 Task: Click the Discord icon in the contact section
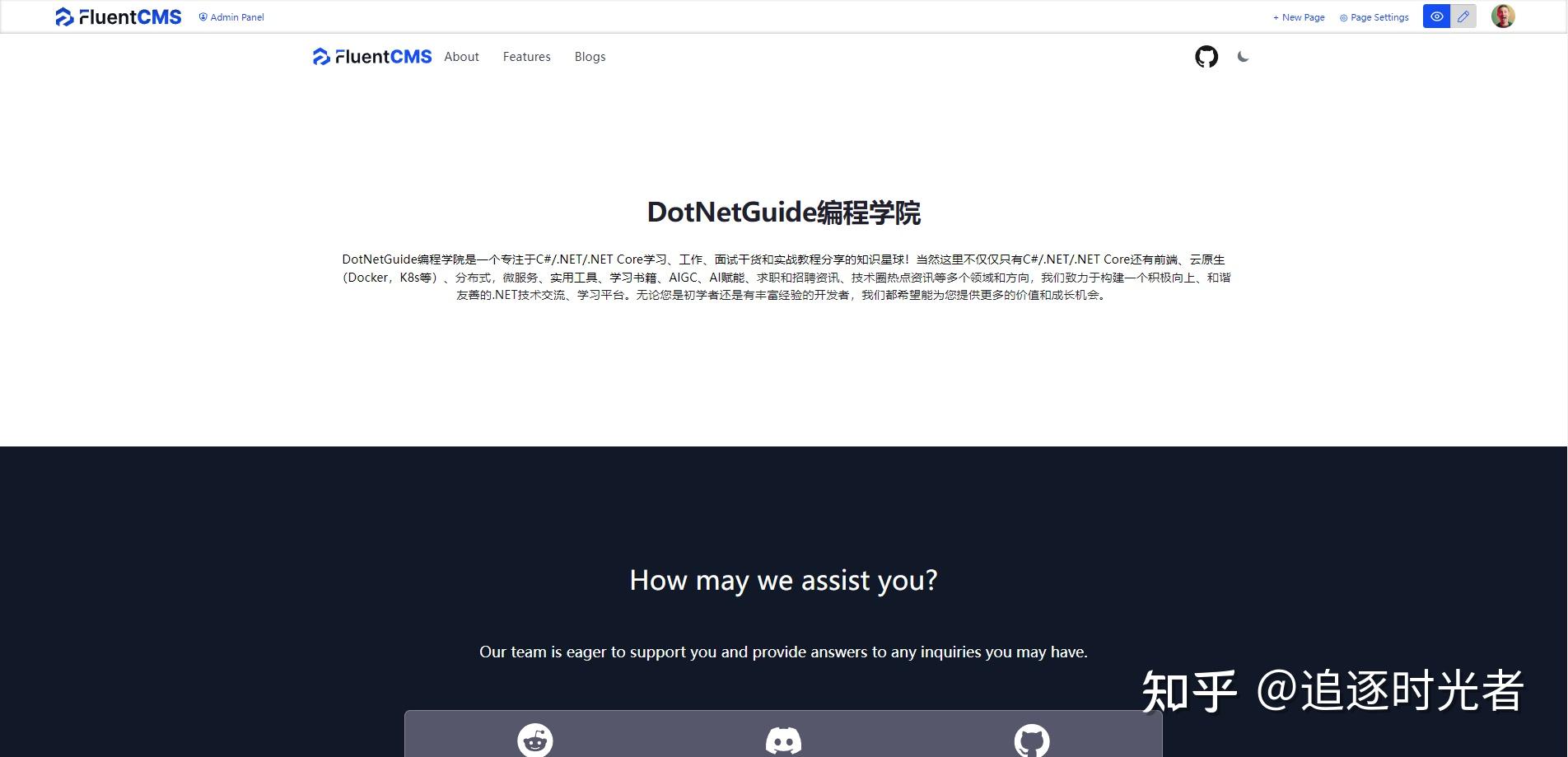[x=783, y=740]
